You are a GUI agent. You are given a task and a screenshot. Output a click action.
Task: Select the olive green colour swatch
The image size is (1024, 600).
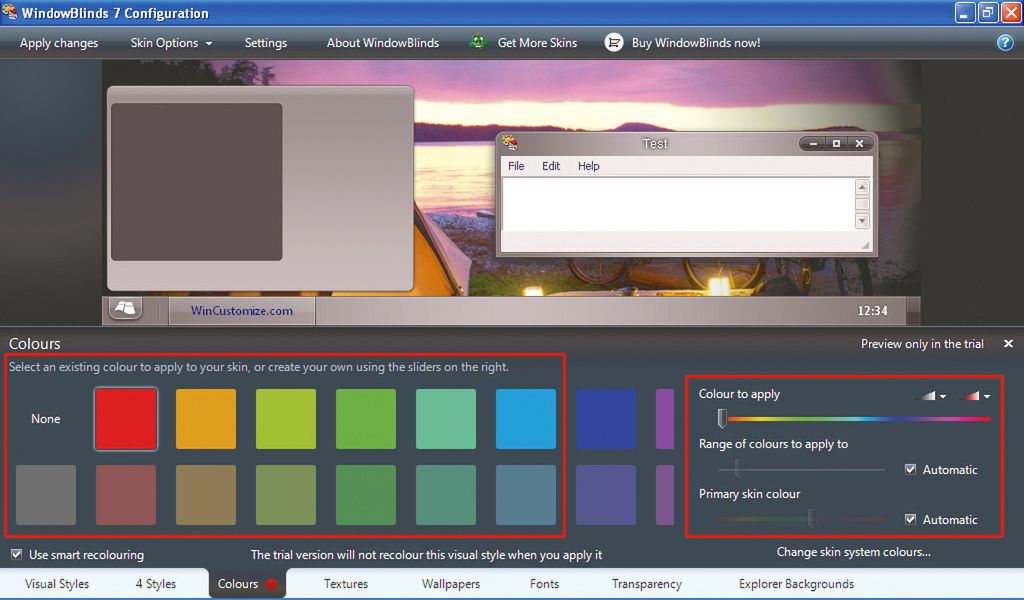click(x=286, y=495)
